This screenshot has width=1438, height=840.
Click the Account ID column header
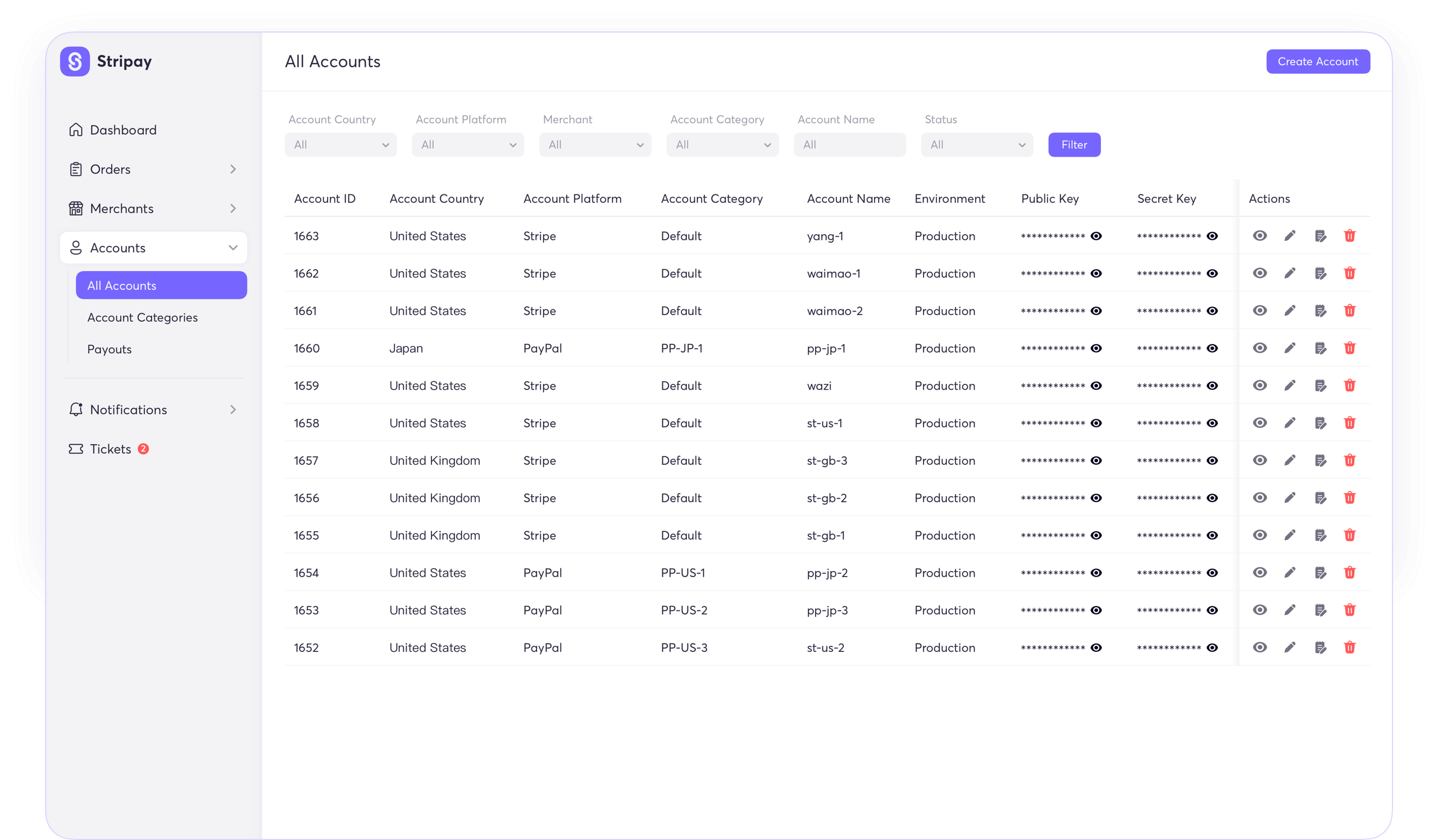[x=325, y=198]
